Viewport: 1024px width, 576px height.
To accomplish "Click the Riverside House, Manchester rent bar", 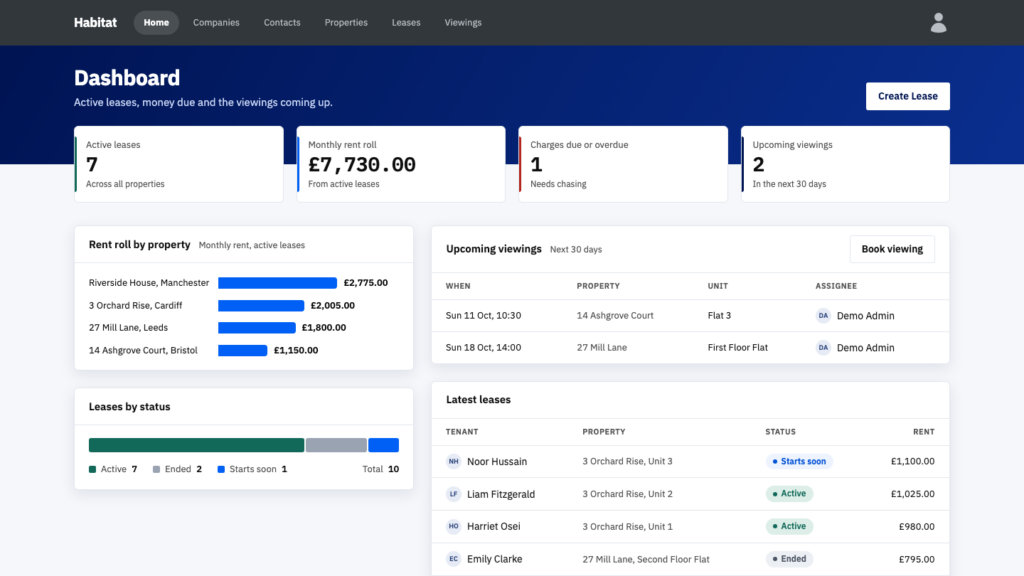I will pos(278,283).
